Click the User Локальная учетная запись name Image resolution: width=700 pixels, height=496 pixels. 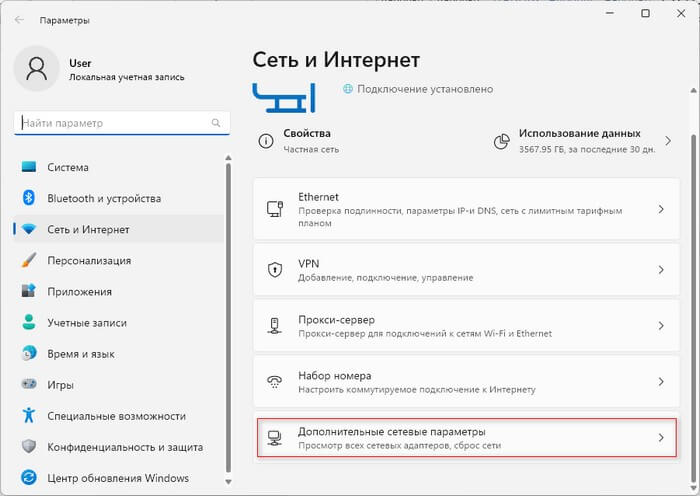127,70
